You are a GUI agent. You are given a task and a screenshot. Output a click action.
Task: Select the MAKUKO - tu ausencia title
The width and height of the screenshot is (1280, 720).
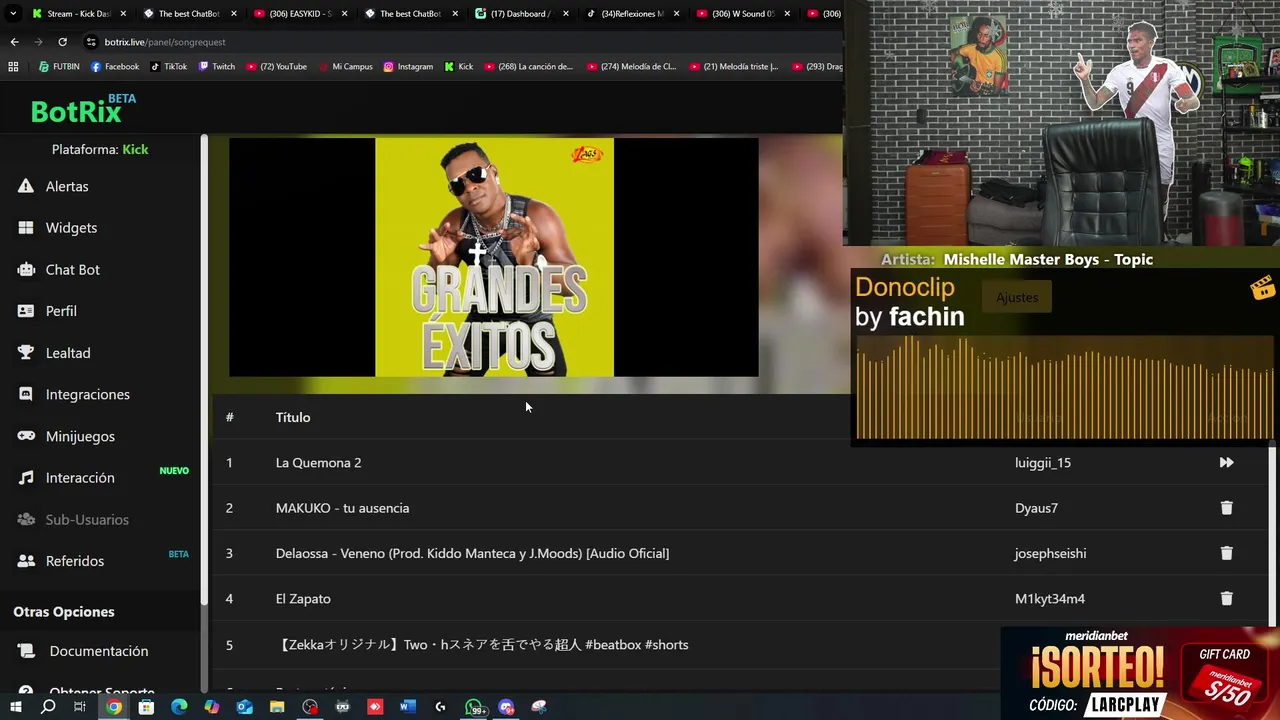pyautogui.click(x=342, y=508)
